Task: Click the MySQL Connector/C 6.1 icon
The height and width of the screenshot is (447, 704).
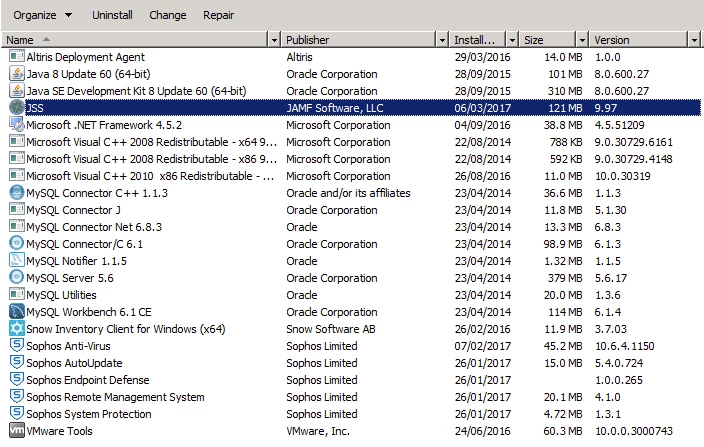Action: pos(17,244)
